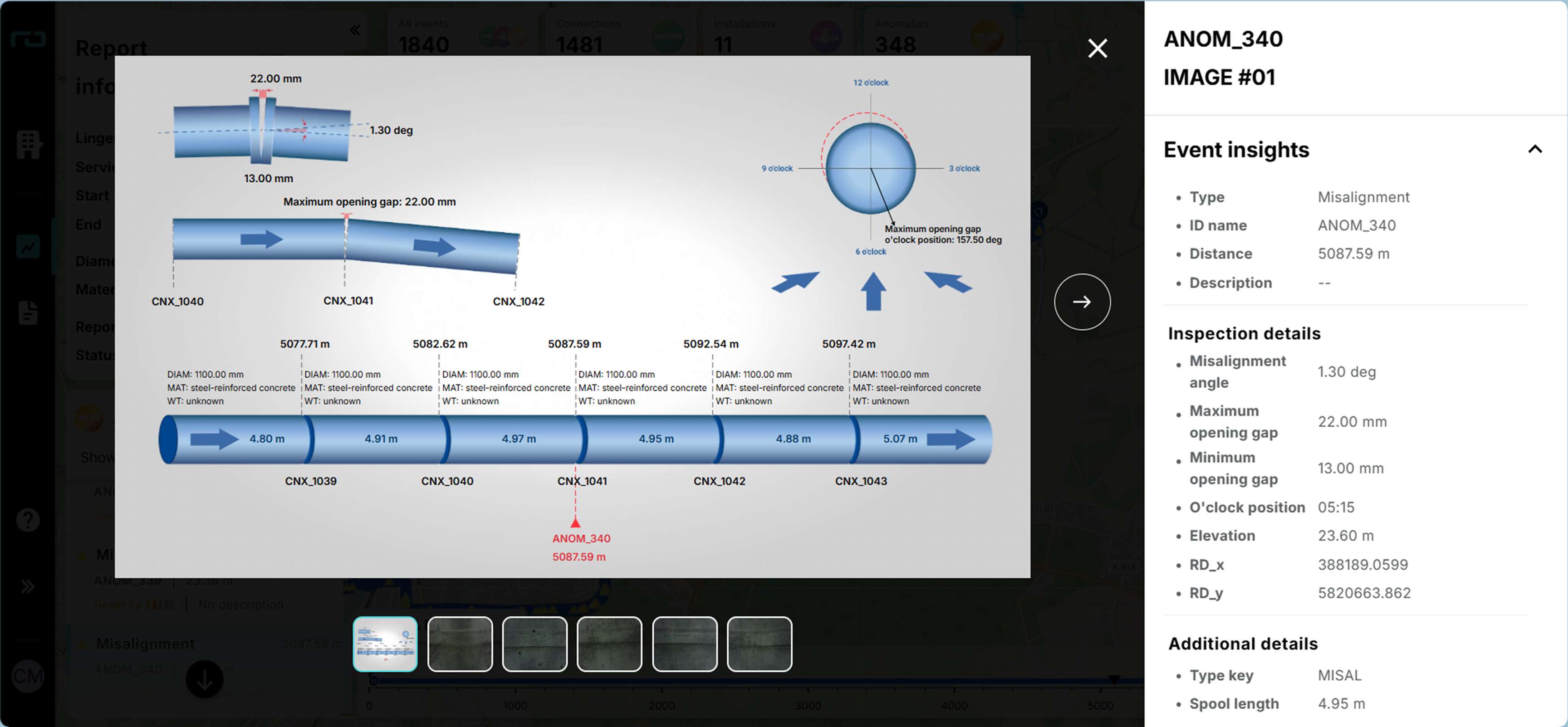Click the 4000 mark on the distance timeline
The height and width of the screenshot is (727, 1568).
954,706
